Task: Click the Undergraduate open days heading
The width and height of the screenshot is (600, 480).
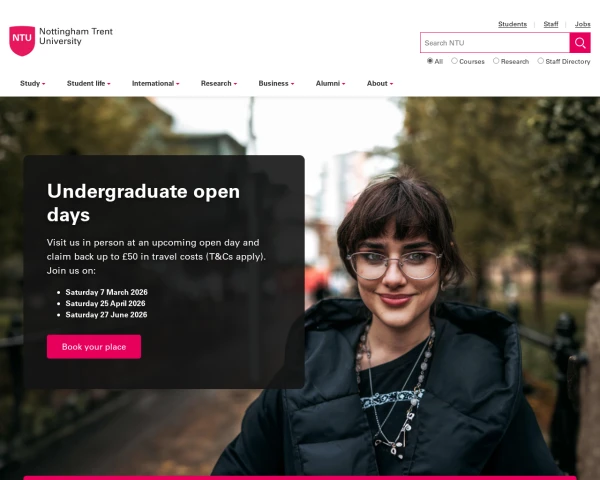Action: [143, 203]
